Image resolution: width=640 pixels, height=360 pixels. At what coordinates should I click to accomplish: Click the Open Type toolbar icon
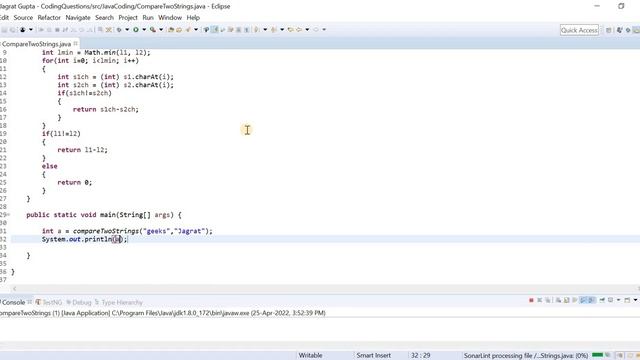coord(206,30)
